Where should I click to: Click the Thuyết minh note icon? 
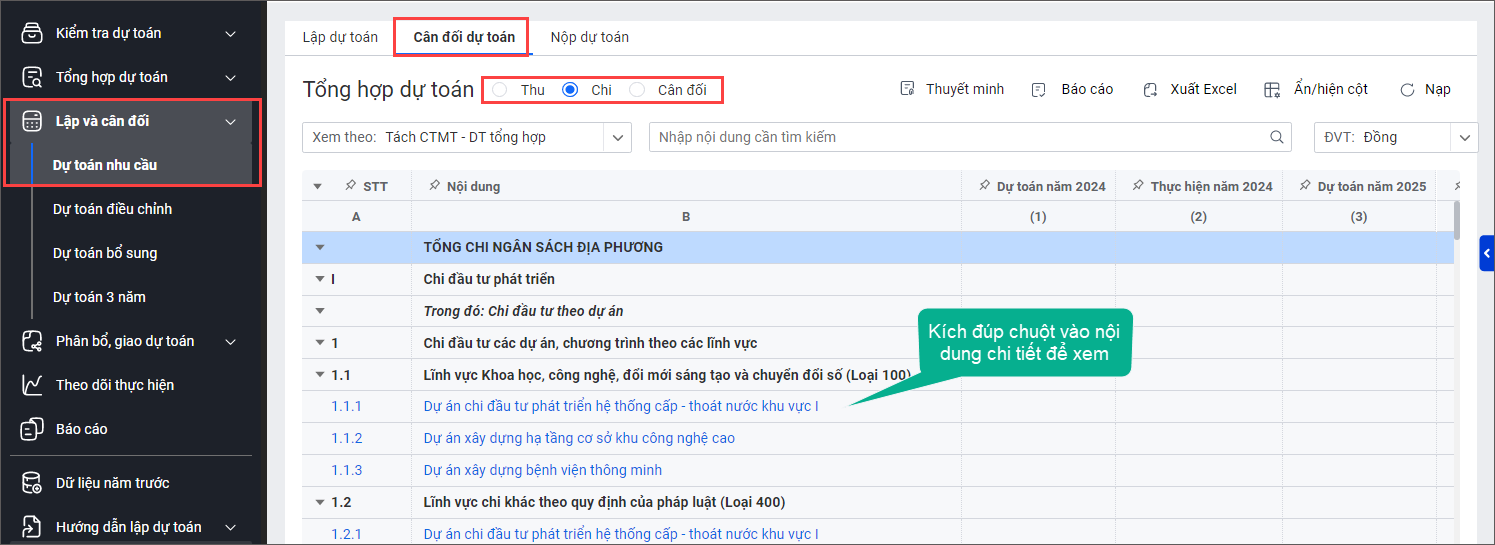coord(908,89)
